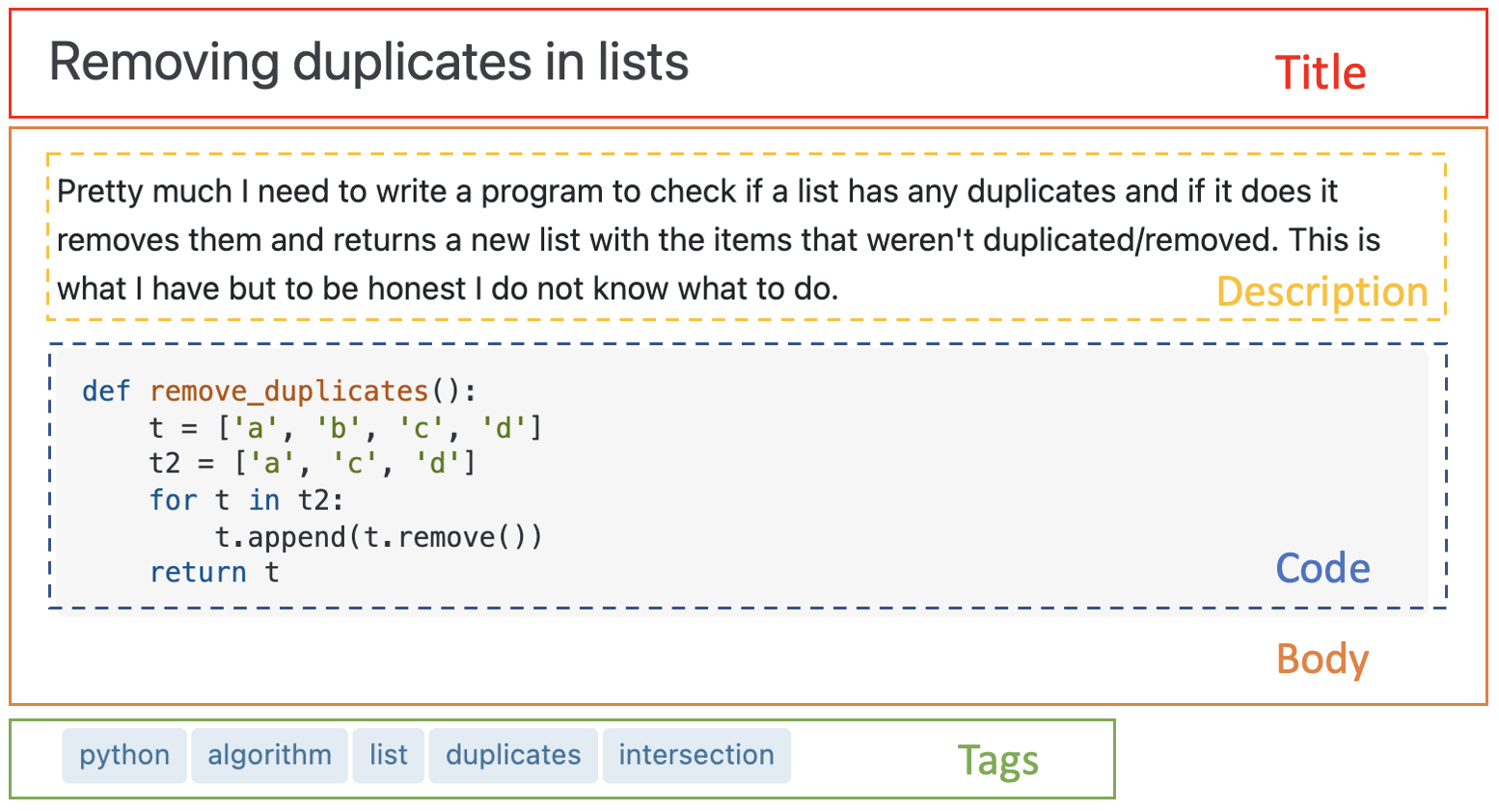Click the code line defining list t2
This screenshot has width=1499, height=812.
[x=313, y=464]
